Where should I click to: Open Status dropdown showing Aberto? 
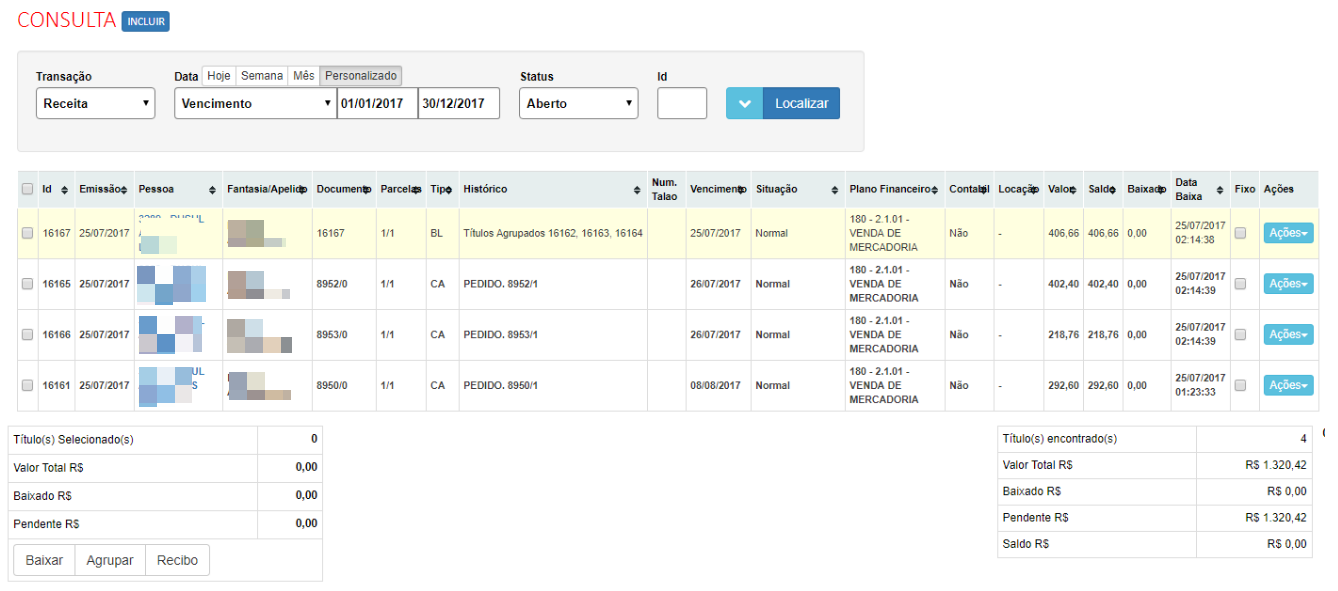[578, 103]
